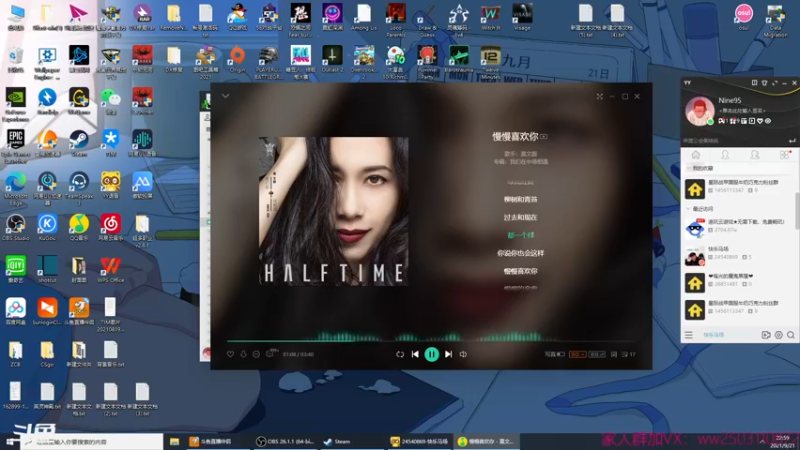Open Among Us desktop shortcut
This screenshot has width=800, height=450.
click(x=364, y=17)
